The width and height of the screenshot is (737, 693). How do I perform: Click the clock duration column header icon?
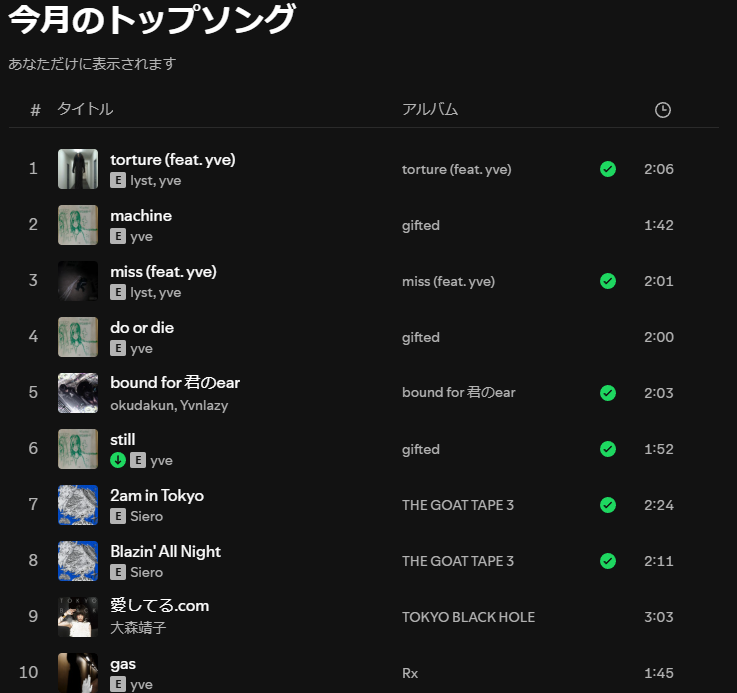(663, 110)
